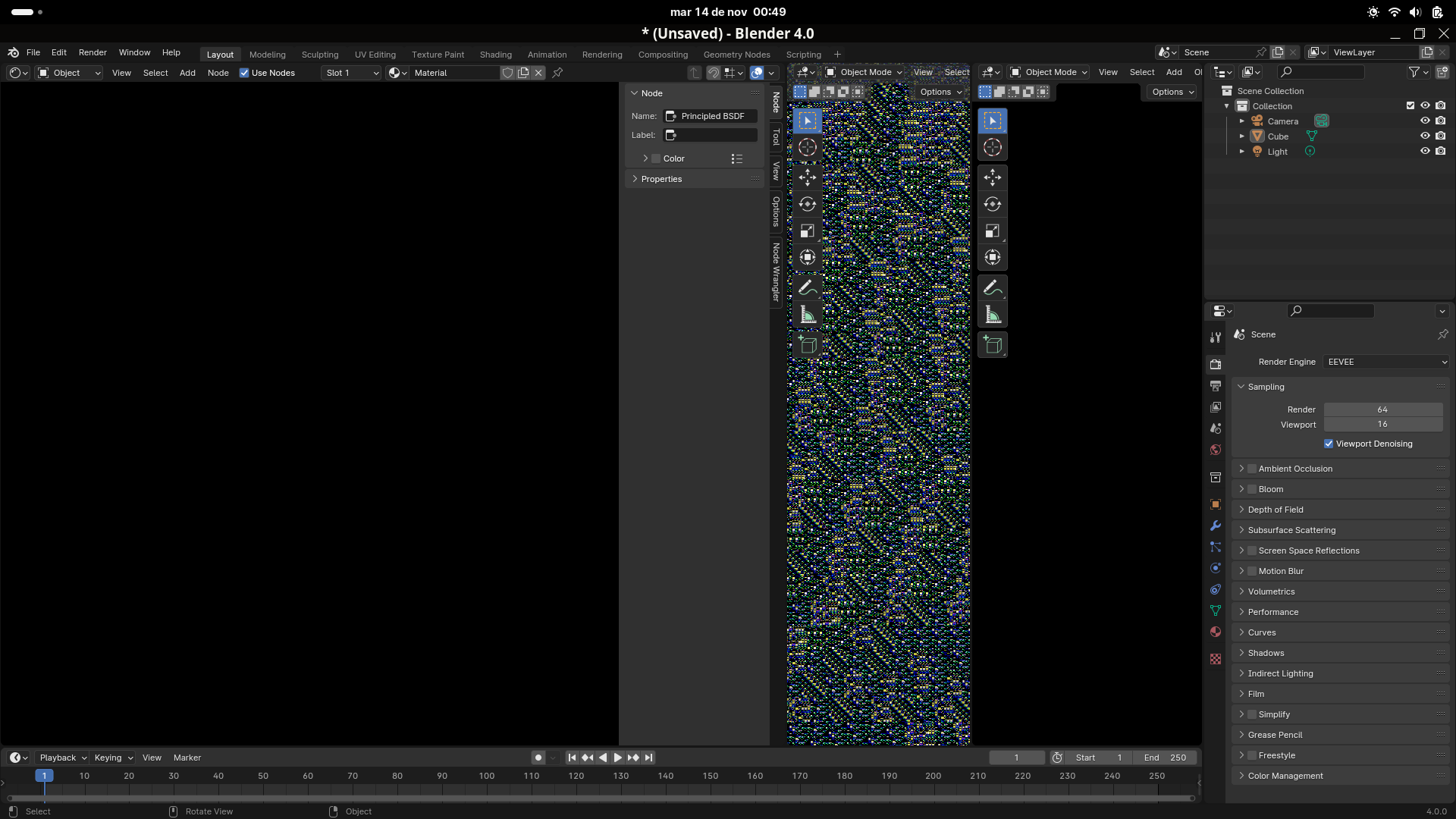Screen dimensions: 1456x819
Task: Pin the node tree with pin icon
Action: (557, 73)
